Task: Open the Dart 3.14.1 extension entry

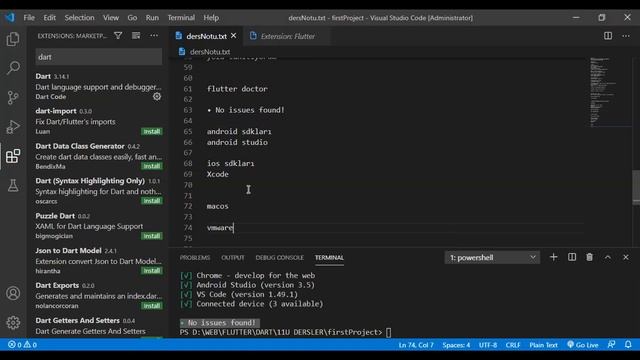Action: coord(98,86)
